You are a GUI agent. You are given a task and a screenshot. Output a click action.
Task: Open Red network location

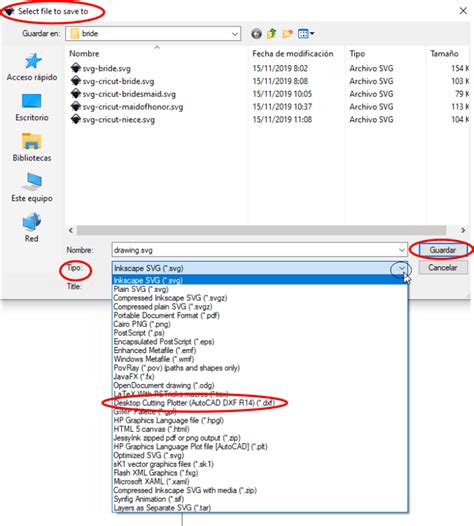click(x=32, y=228)
